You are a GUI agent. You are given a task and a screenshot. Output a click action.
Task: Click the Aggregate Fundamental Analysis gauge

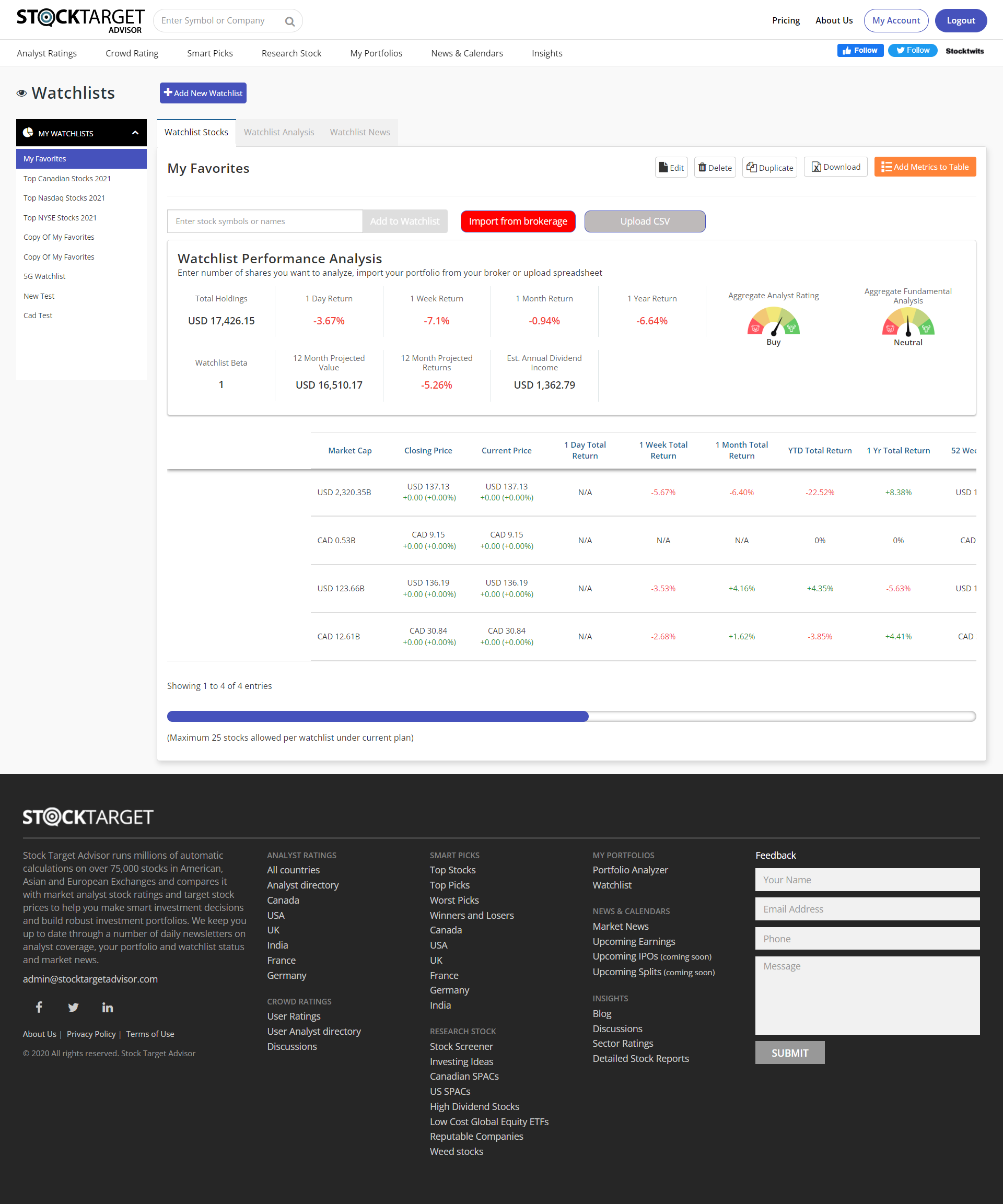[x=908, y=322]
